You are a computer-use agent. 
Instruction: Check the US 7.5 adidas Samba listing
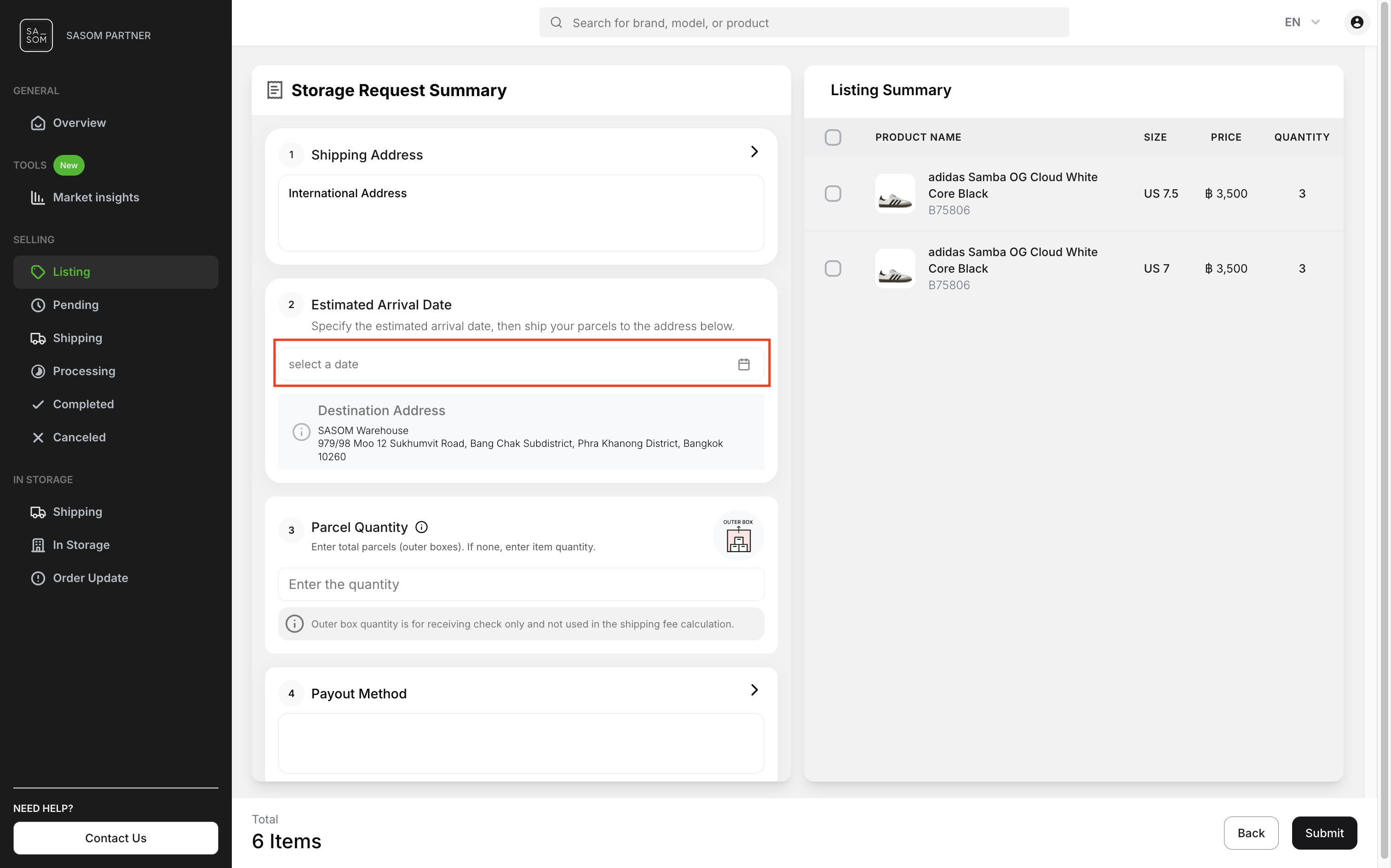click(833, 194)
